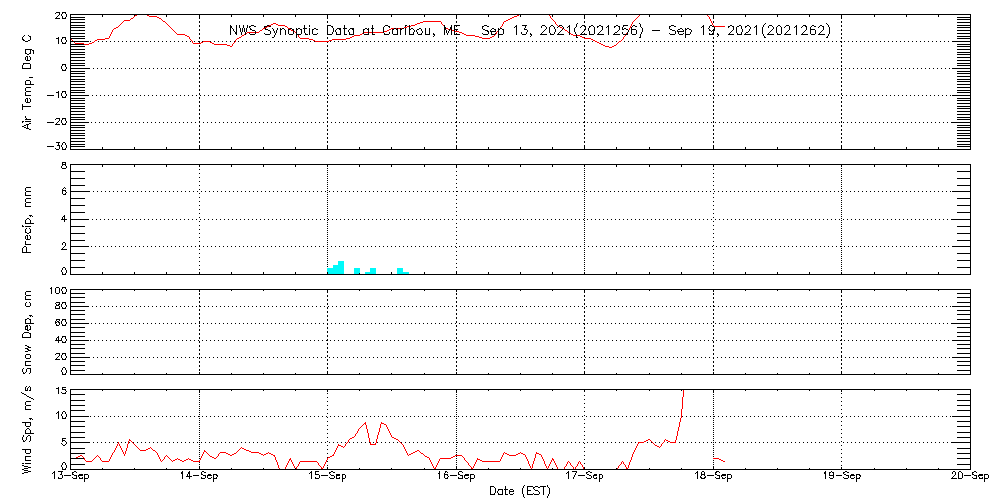
Task: Click the tallest cyan precipitation bar
Action: [341, 267]
